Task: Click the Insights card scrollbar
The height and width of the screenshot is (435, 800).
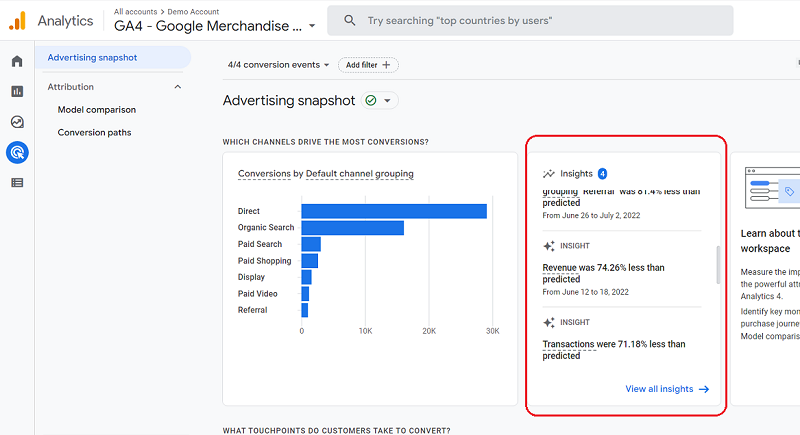Action: pos(718,265)
